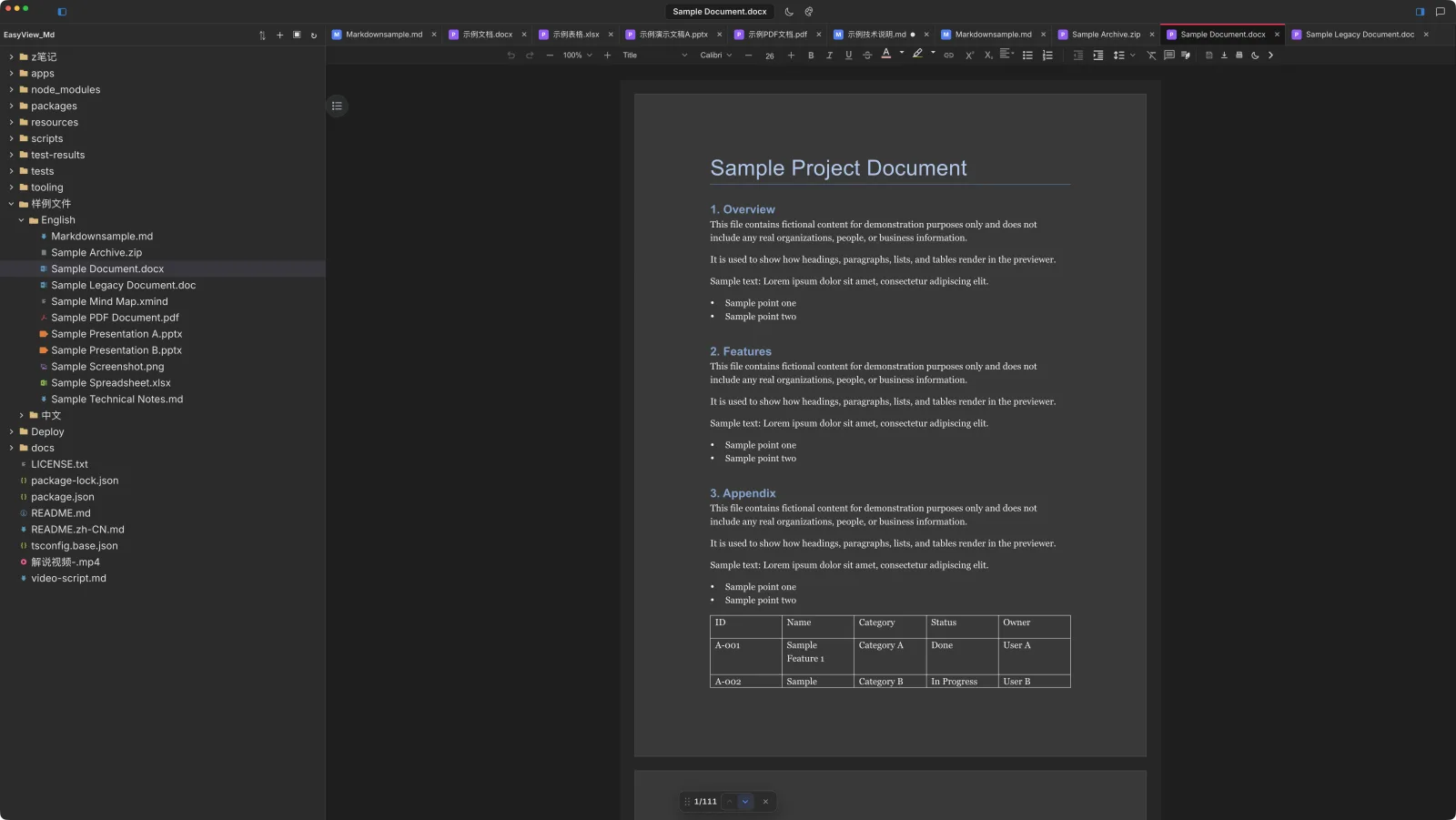The width and height of the screenshot is (1456, 820).
Task: Open highlight color dropdown arrow
Action: pyautogui.click(x=933, y=53)
